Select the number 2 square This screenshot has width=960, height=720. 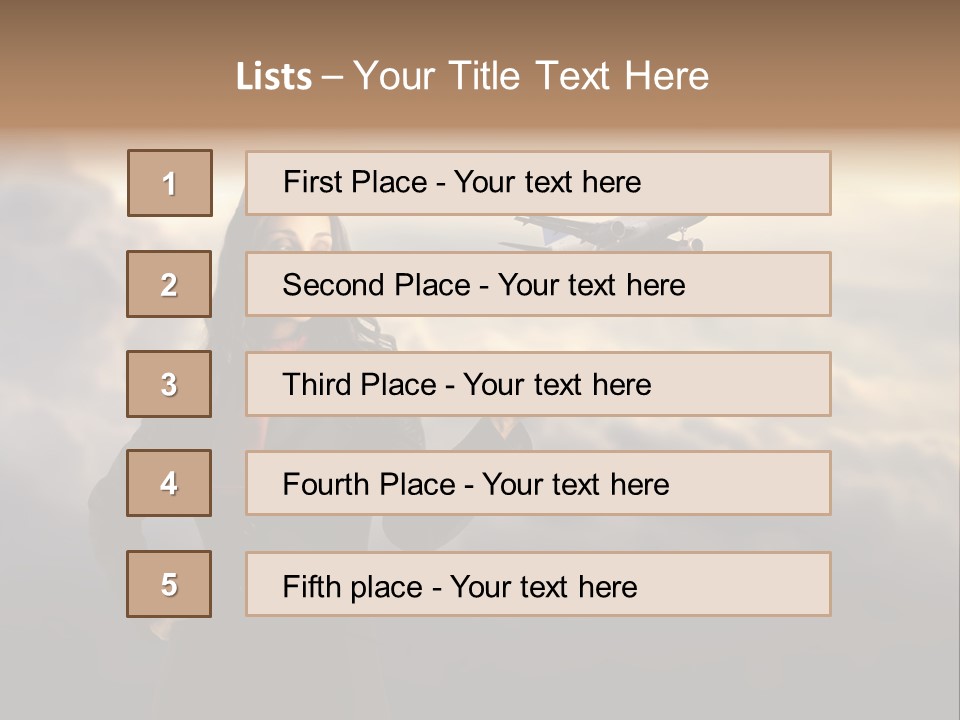click(x=169, y=284)
